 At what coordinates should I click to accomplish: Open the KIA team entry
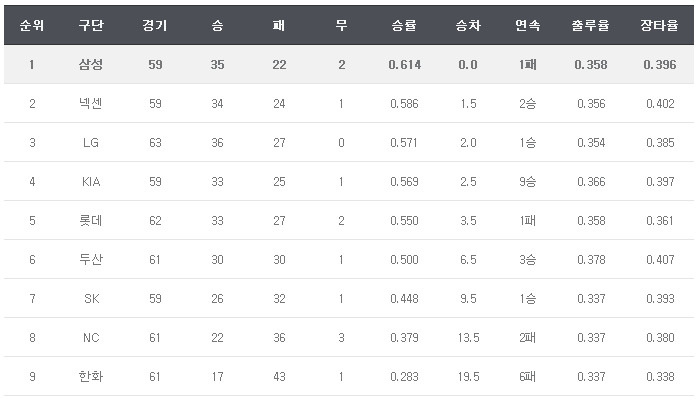coord(91,181)
